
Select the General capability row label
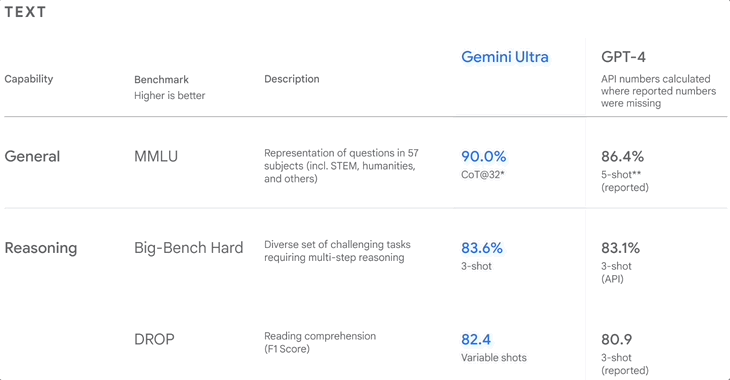pyautogui.click(x=32, y=156)
